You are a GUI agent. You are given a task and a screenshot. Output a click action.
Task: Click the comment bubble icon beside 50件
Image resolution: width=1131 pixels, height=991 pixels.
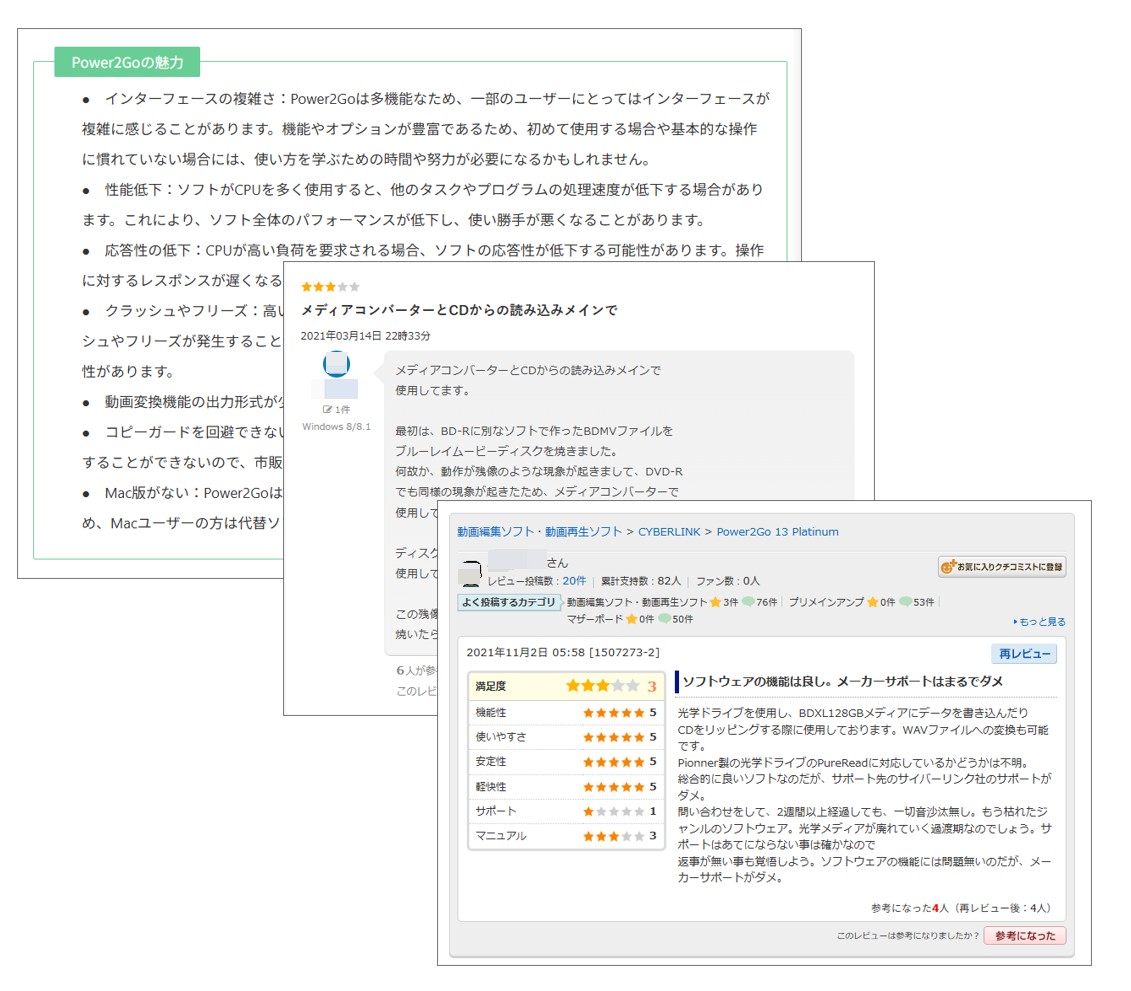coord(664,619)
